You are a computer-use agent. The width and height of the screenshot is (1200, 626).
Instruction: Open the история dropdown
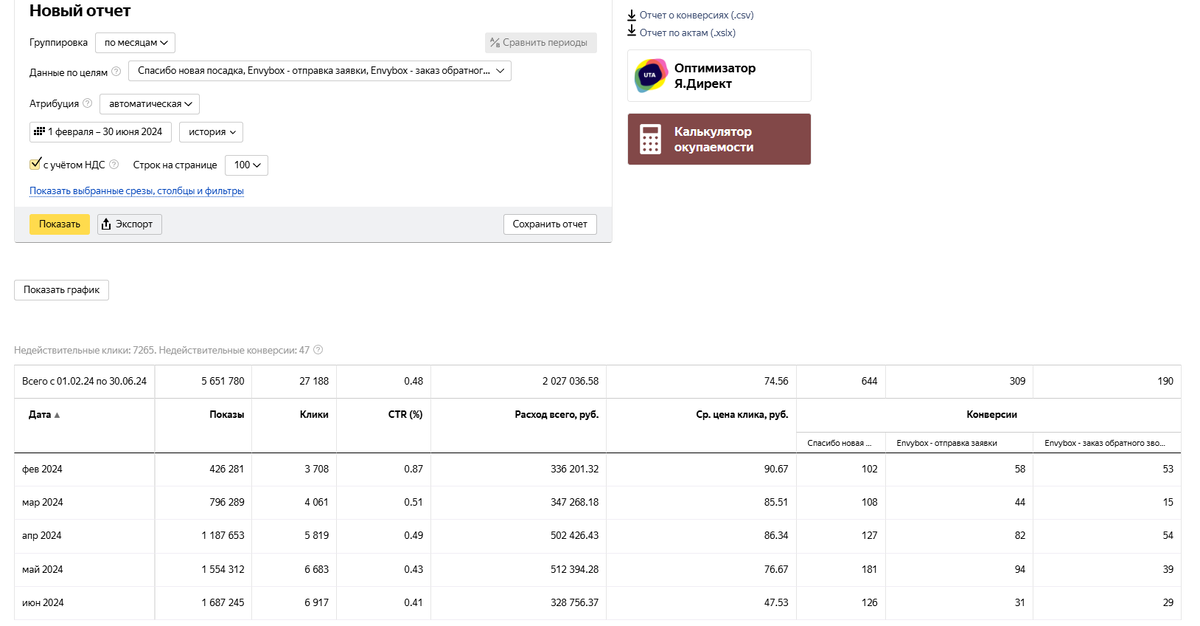click(211, 132)
